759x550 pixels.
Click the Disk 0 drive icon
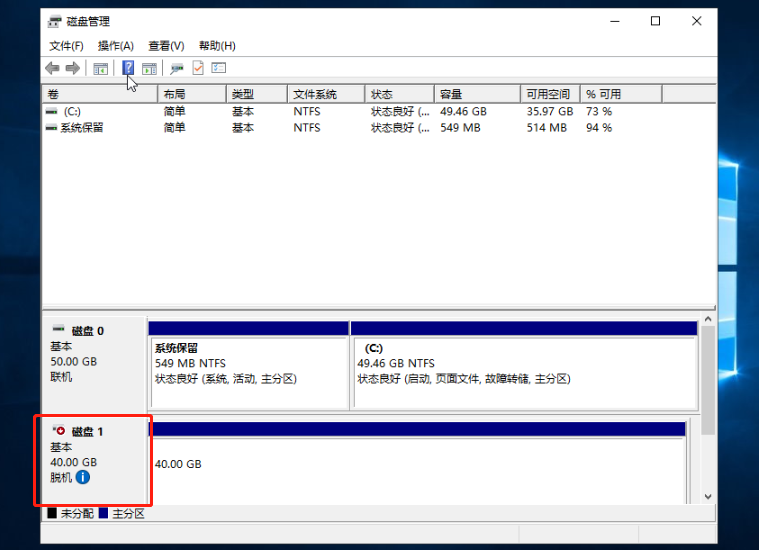click(x=59, y=329)
